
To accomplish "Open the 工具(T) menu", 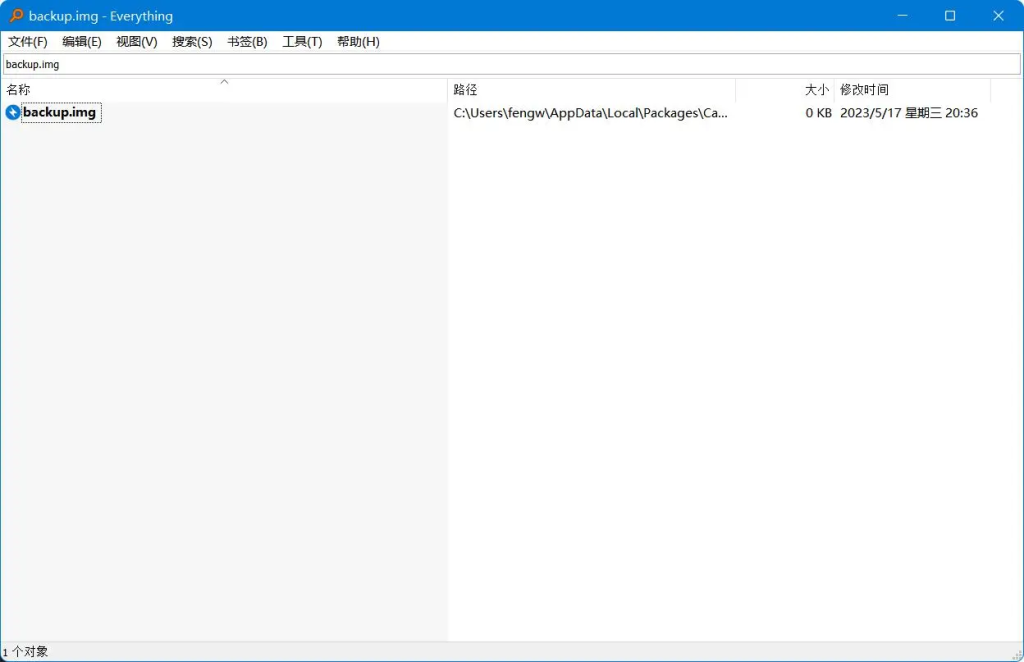I will [302, 42].
